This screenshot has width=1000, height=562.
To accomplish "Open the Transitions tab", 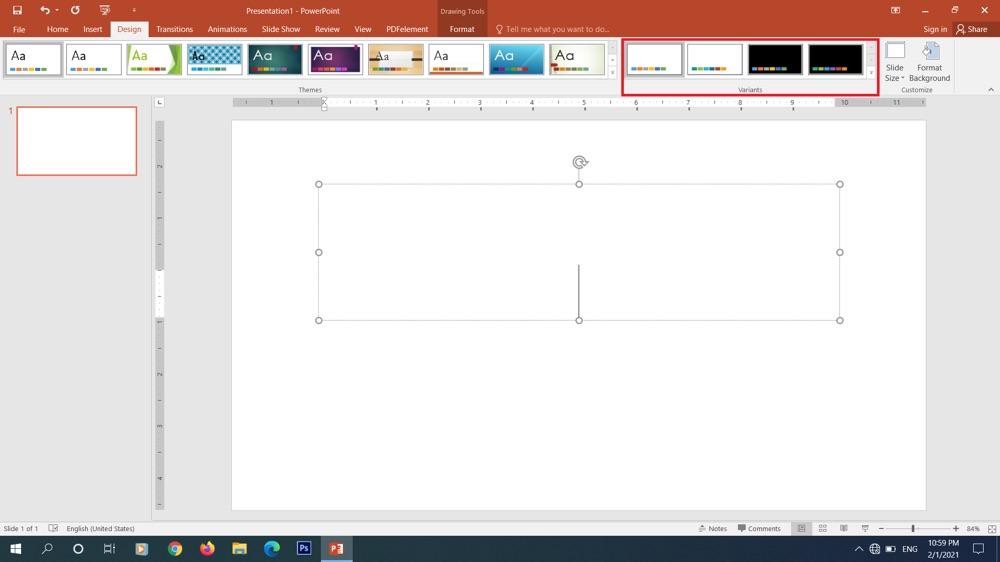I will [174, 29].
